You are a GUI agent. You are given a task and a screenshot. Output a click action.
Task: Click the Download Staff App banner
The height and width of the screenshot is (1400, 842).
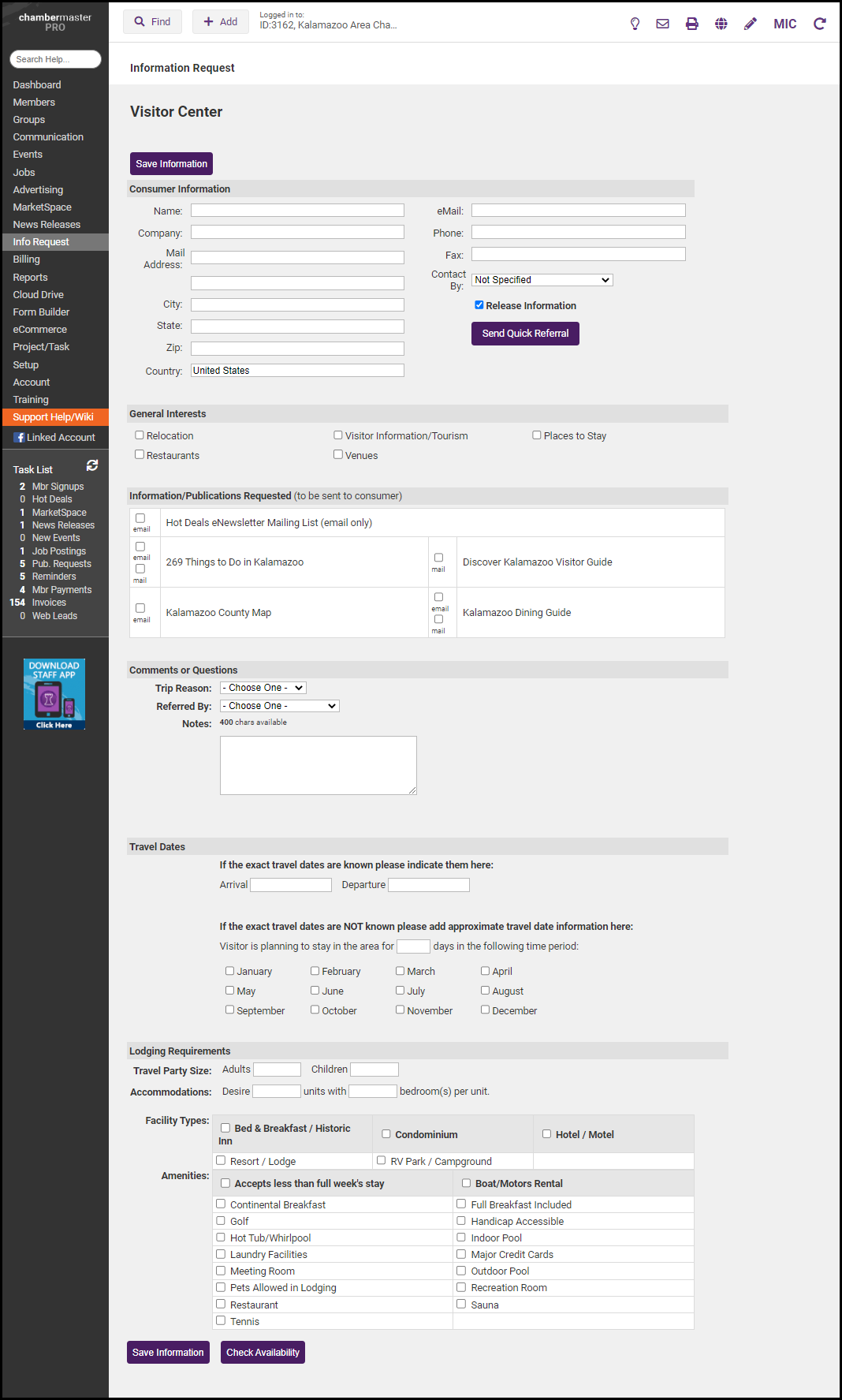click(54, 694)
